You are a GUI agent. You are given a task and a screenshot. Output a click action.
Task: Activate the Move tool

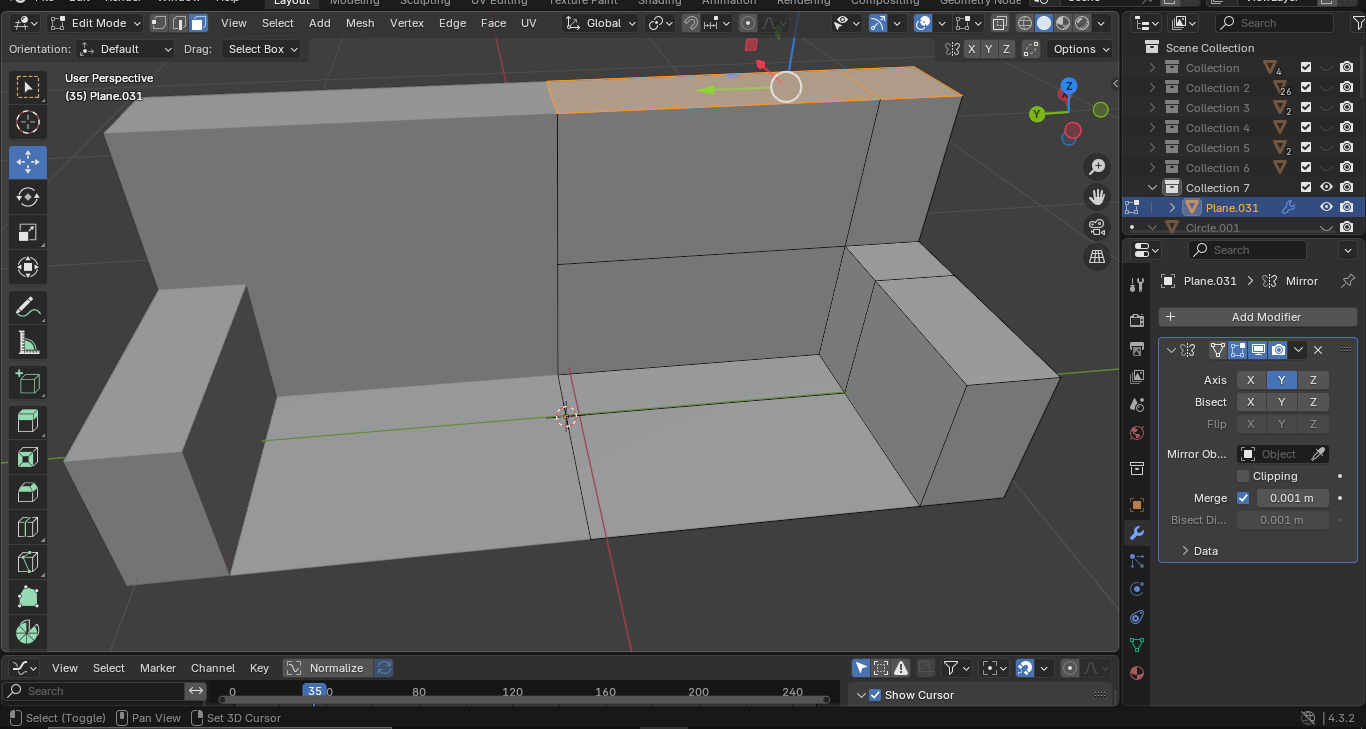pos(28,162)
